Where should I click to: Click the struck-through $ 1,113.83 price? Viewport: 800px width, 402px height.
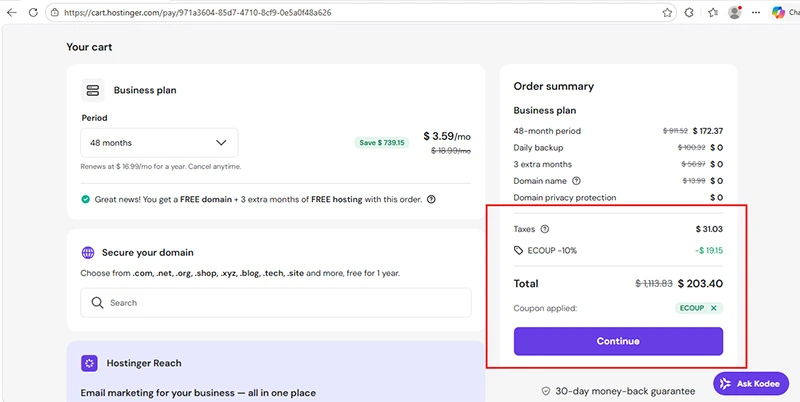pyautogui.click(x=654, y=284)
